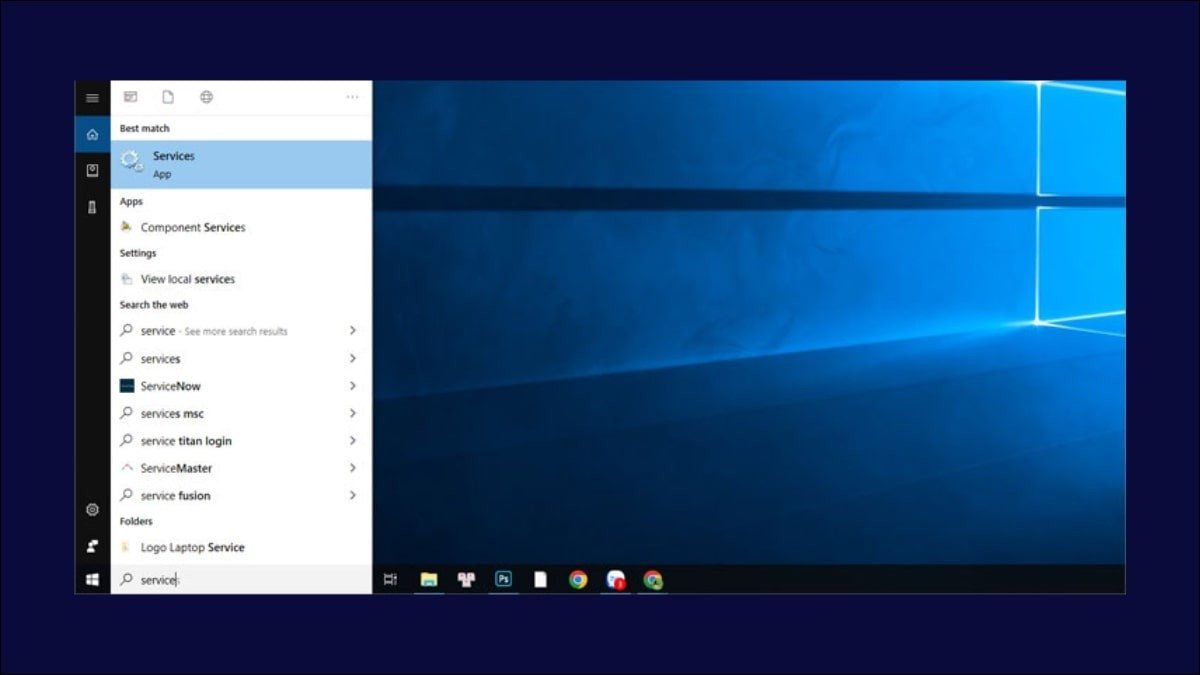Expand the ServiceNow result arrow
The image size is (1200, 675).
click(x=353, y=386)
